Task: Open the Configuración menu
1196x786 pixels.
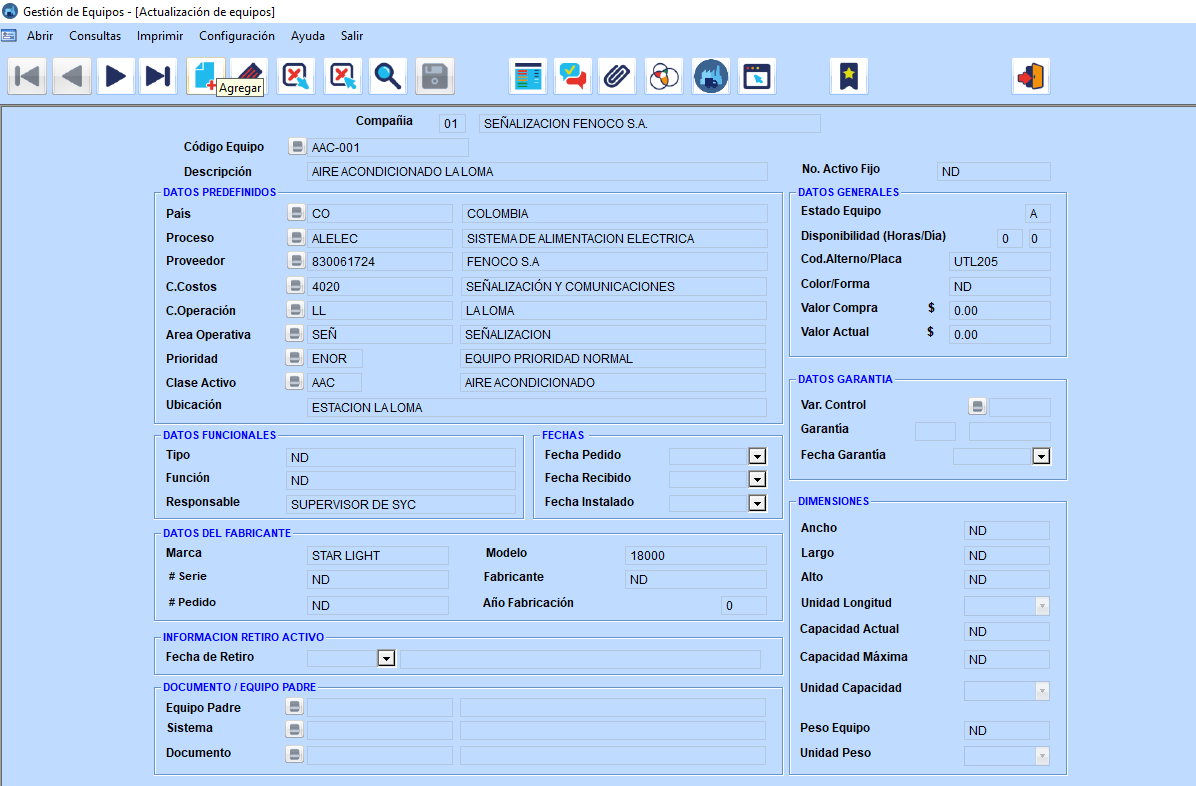Action: [236, 36]
